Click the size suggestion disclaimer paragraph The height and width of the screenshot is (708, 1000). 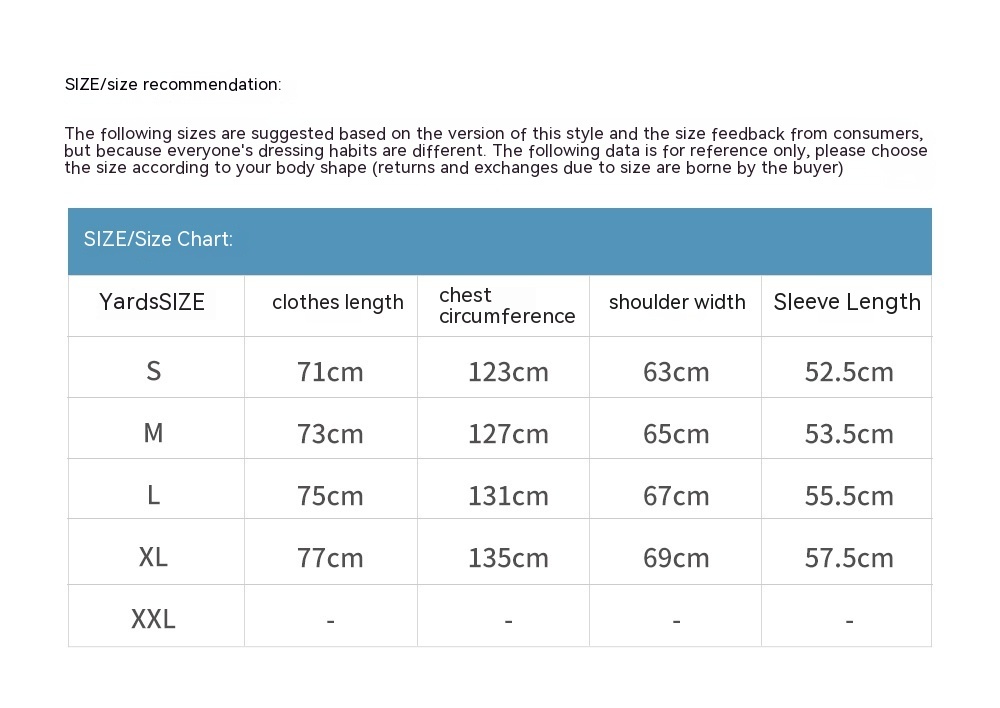tap(495, 151)
